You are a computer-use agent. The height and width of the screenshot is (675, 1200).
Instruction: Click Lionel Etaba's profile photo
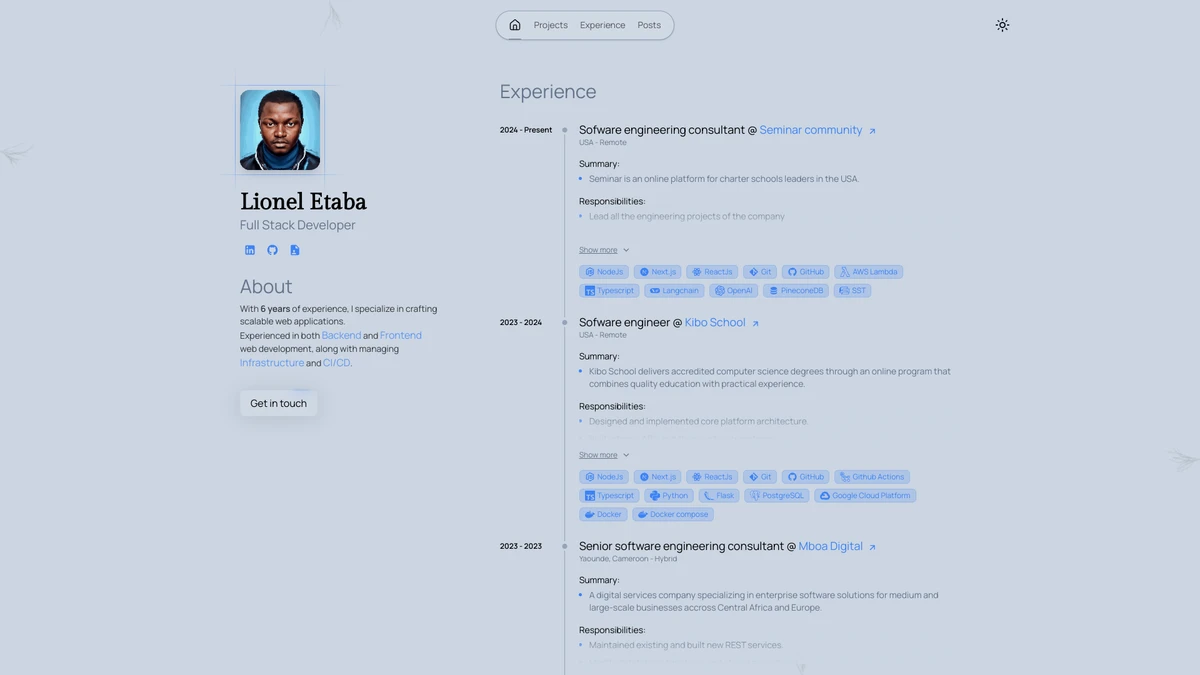click(280, 130)
